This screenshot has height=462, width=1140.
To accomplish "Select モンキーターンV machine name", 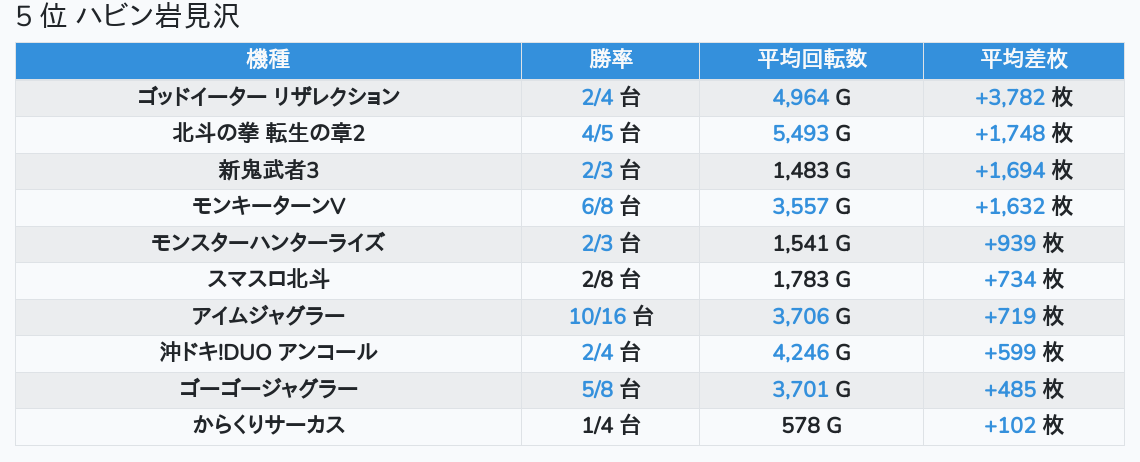I will click(268, 206).
